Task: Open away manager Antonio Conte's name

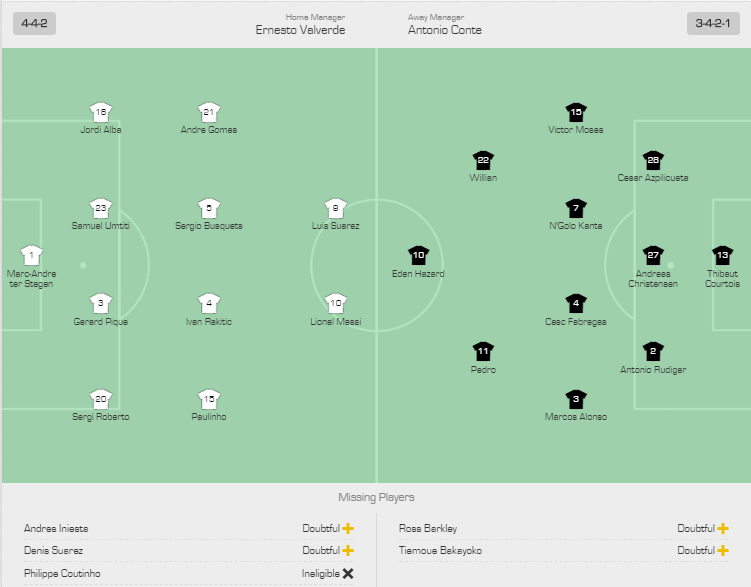Action: coord(445,30)
